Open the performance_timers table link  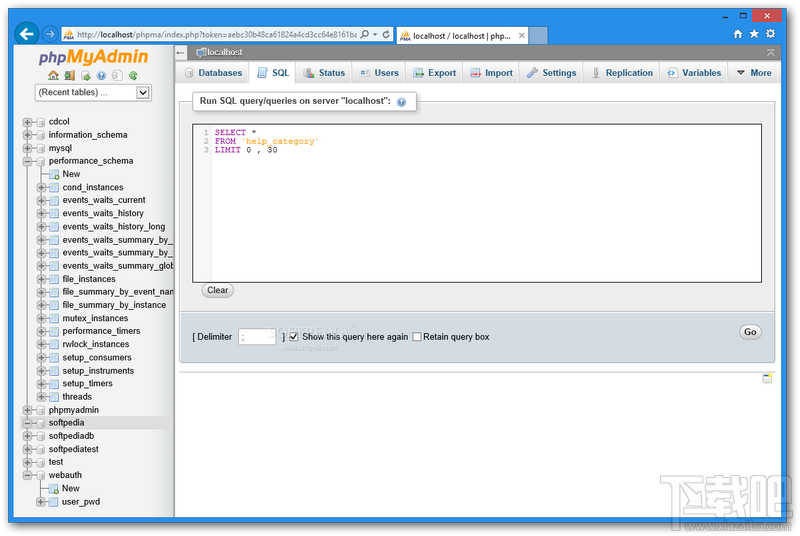tap(101, 331)
